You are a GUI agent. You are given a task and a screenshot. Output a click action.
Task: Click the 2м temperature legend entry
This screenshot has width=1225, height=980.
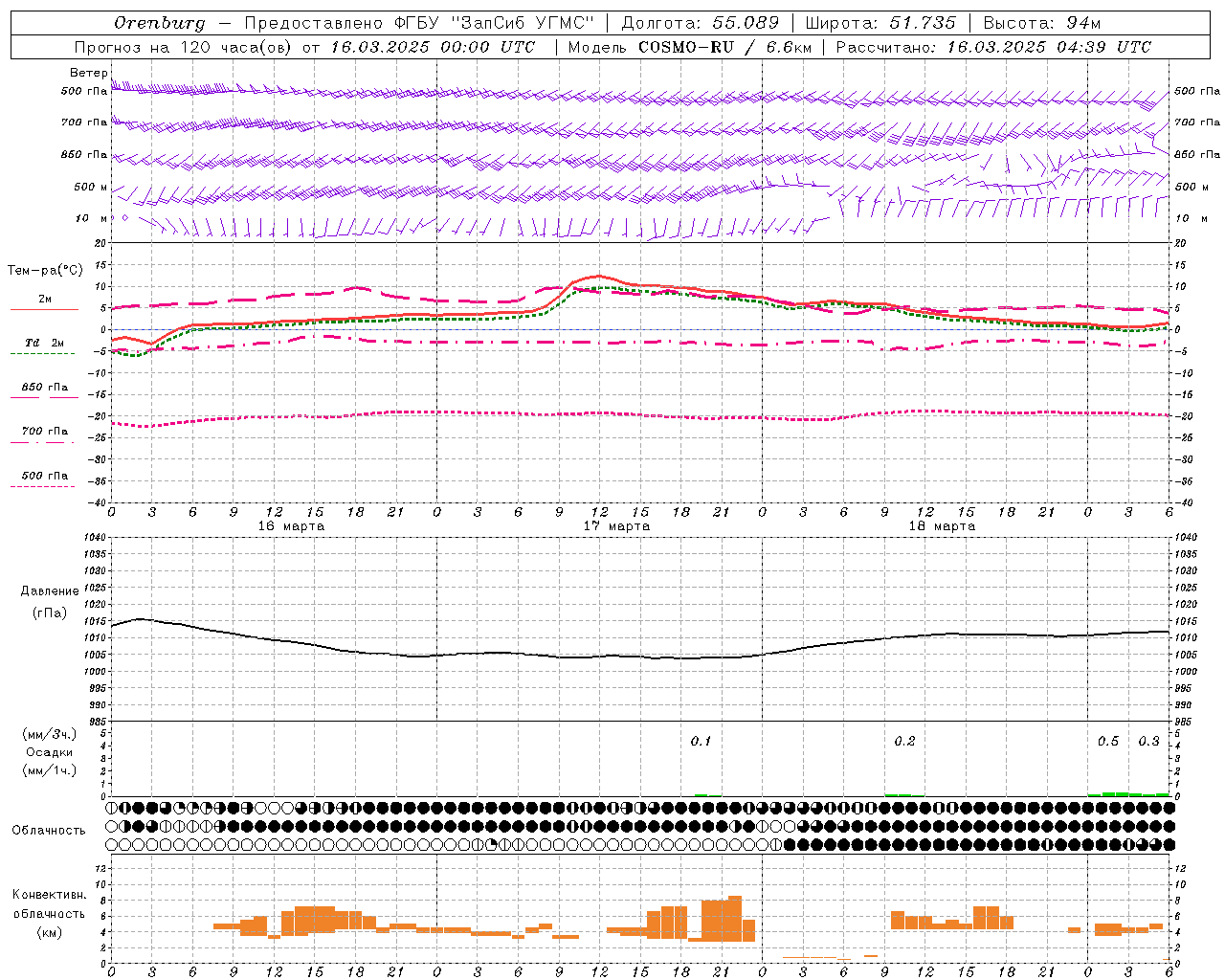click(44, 300)
